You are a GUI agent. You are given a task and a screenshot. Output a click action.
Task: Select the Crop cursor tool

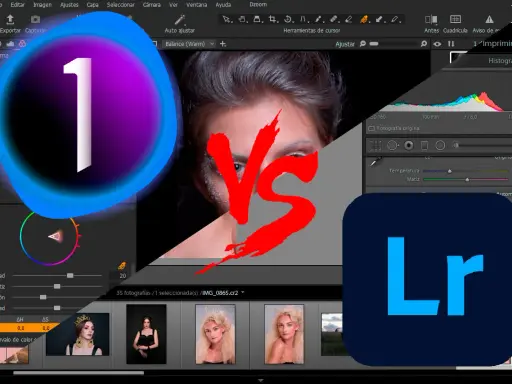coord(273,20)
